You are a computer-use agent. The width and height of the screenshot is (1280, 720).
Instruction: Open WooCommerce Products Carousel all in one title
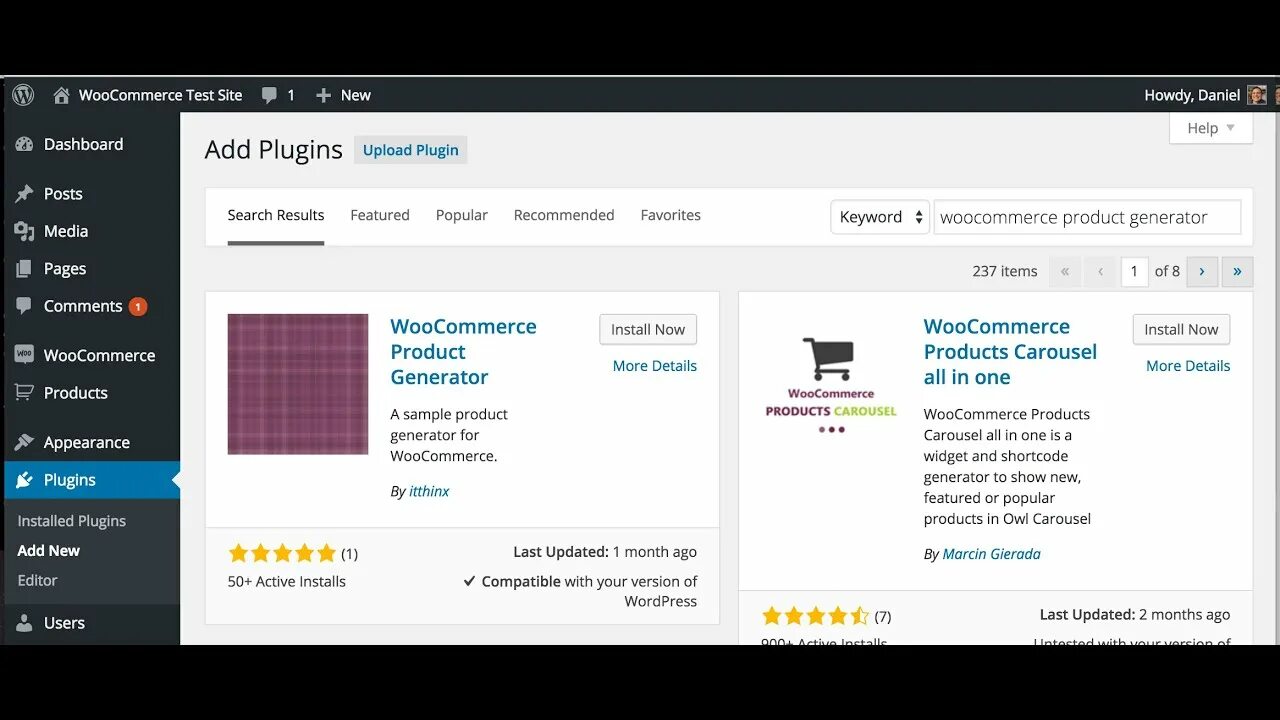tap(1010, 352)
